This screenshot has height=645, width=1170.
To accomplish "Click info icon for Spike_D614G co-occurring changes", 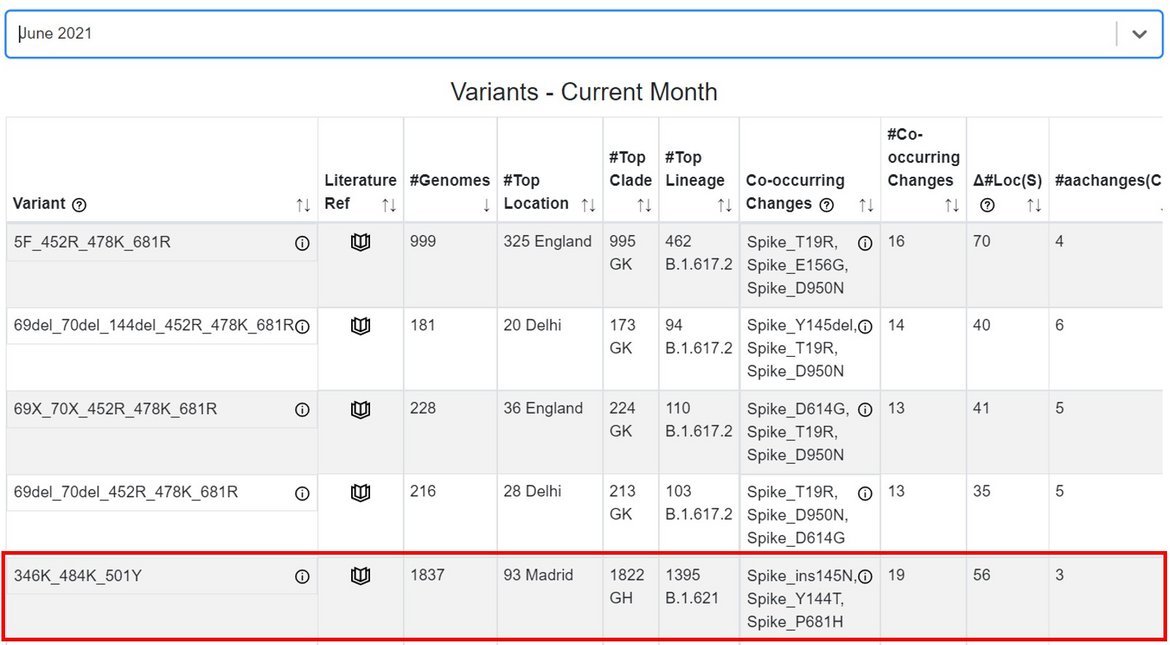I will pos(866,410).
